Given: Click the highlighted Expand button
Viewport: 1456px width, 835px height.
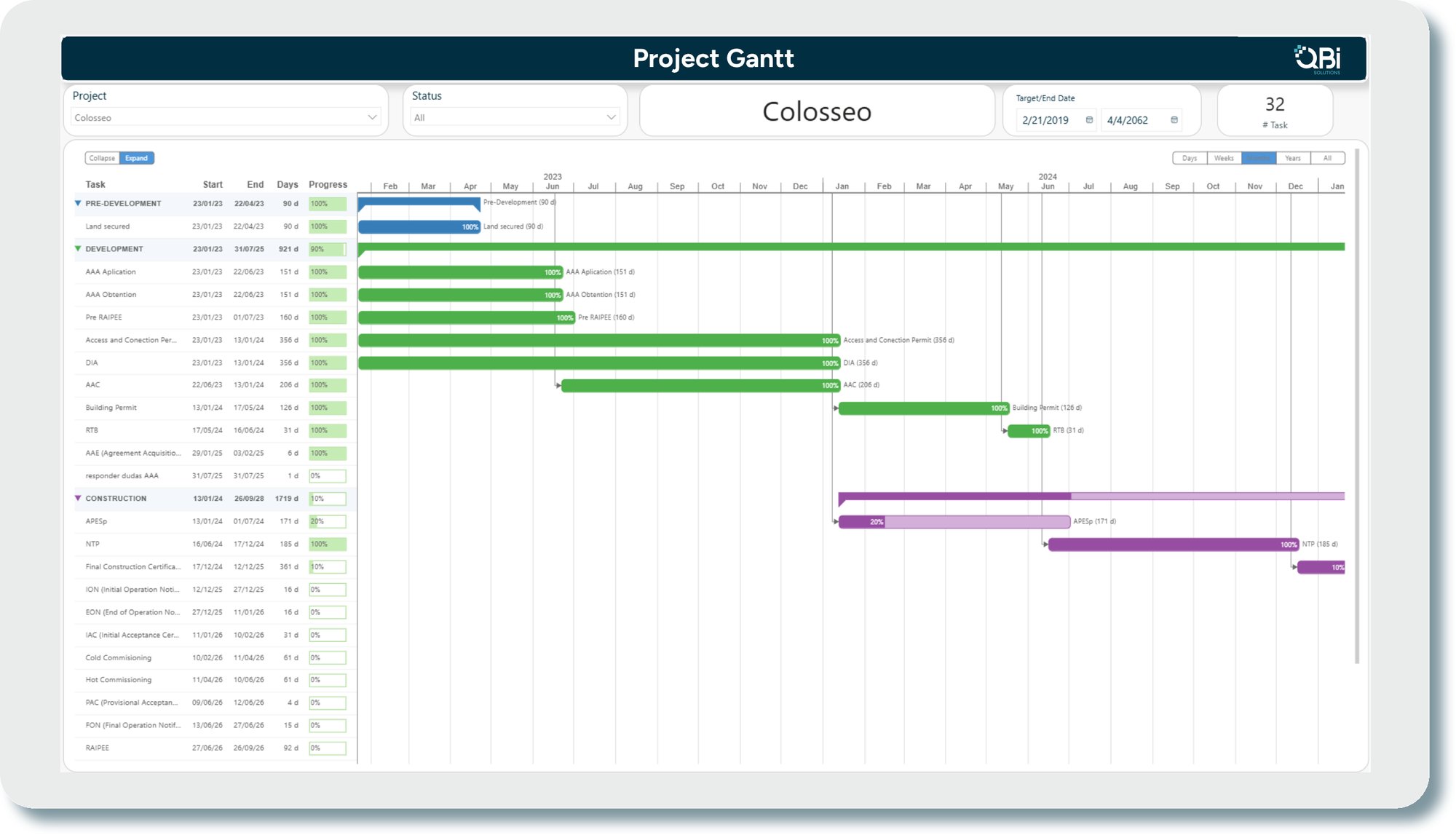Looking at the screenshot, I should (x=135, y=158).
